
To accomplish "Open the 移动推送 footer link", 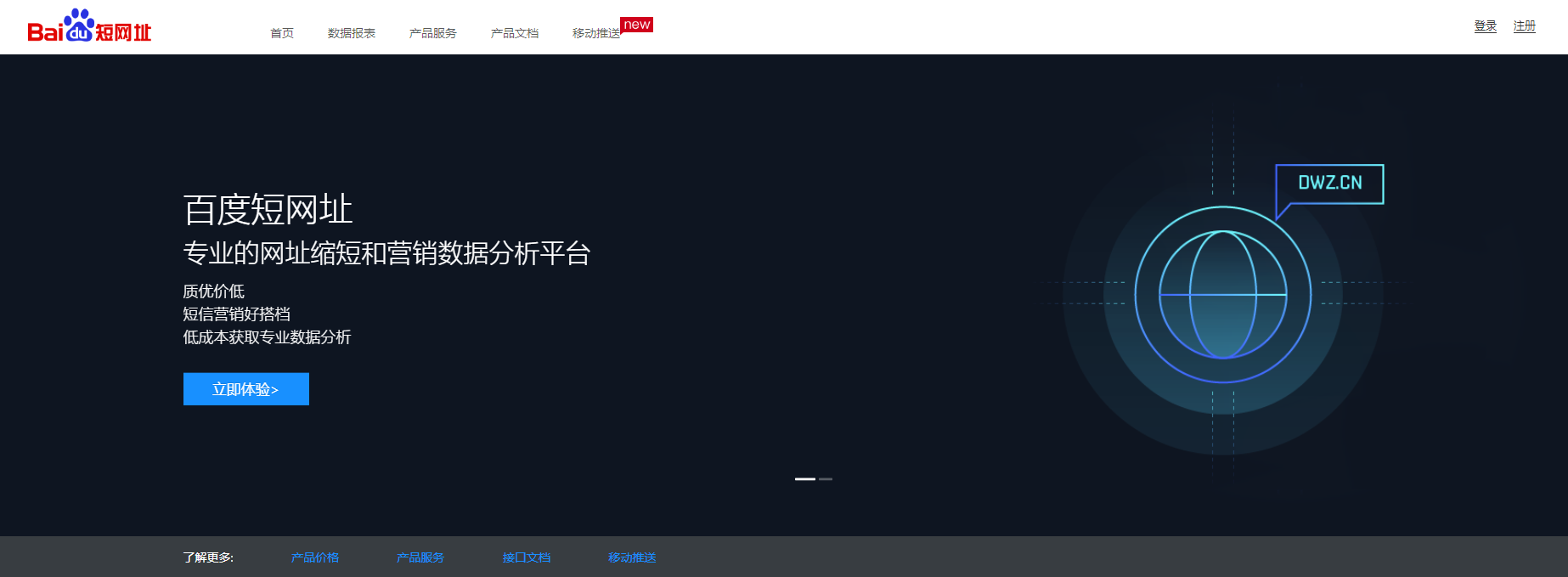I will [x=632, y=557].
